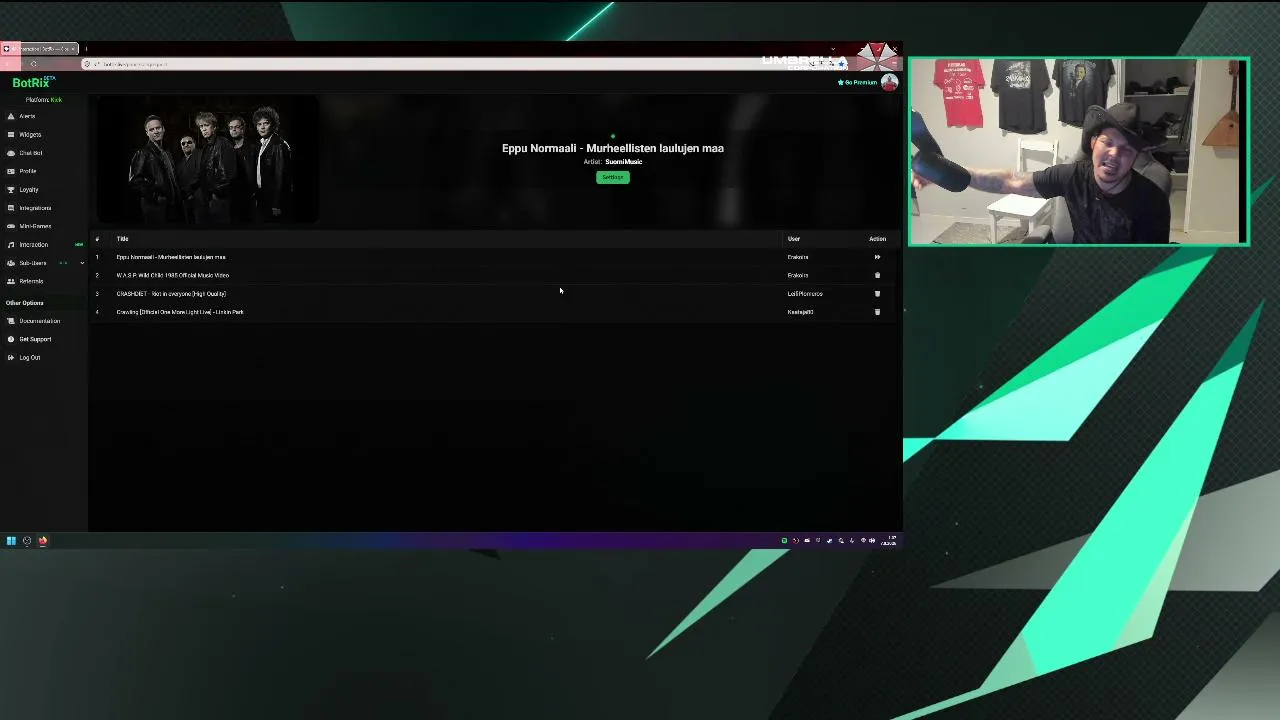
Task: Click the Platform: Kick label
Action: (44, 100)
